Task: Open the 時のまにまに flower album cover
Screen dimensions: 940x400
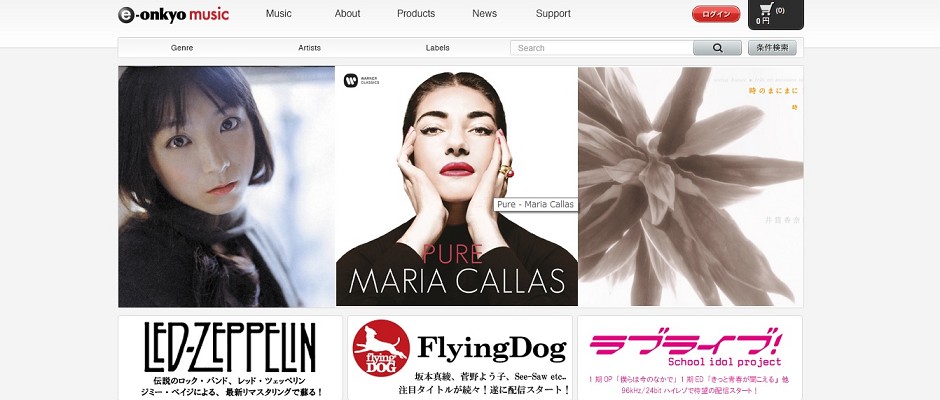Action: click(x=691, y=187)
